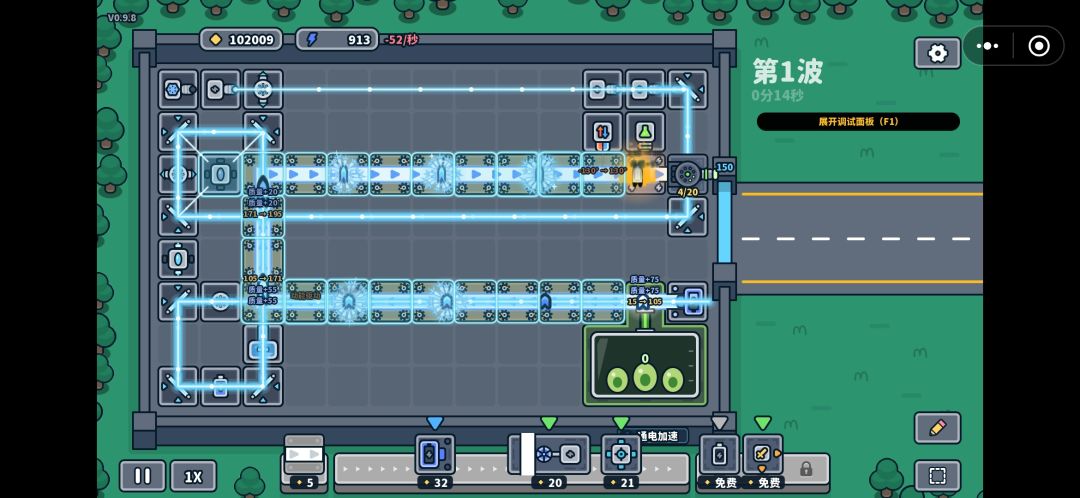
Task: Select the vertical lens tile on the top row
Action: coord(263,89)
